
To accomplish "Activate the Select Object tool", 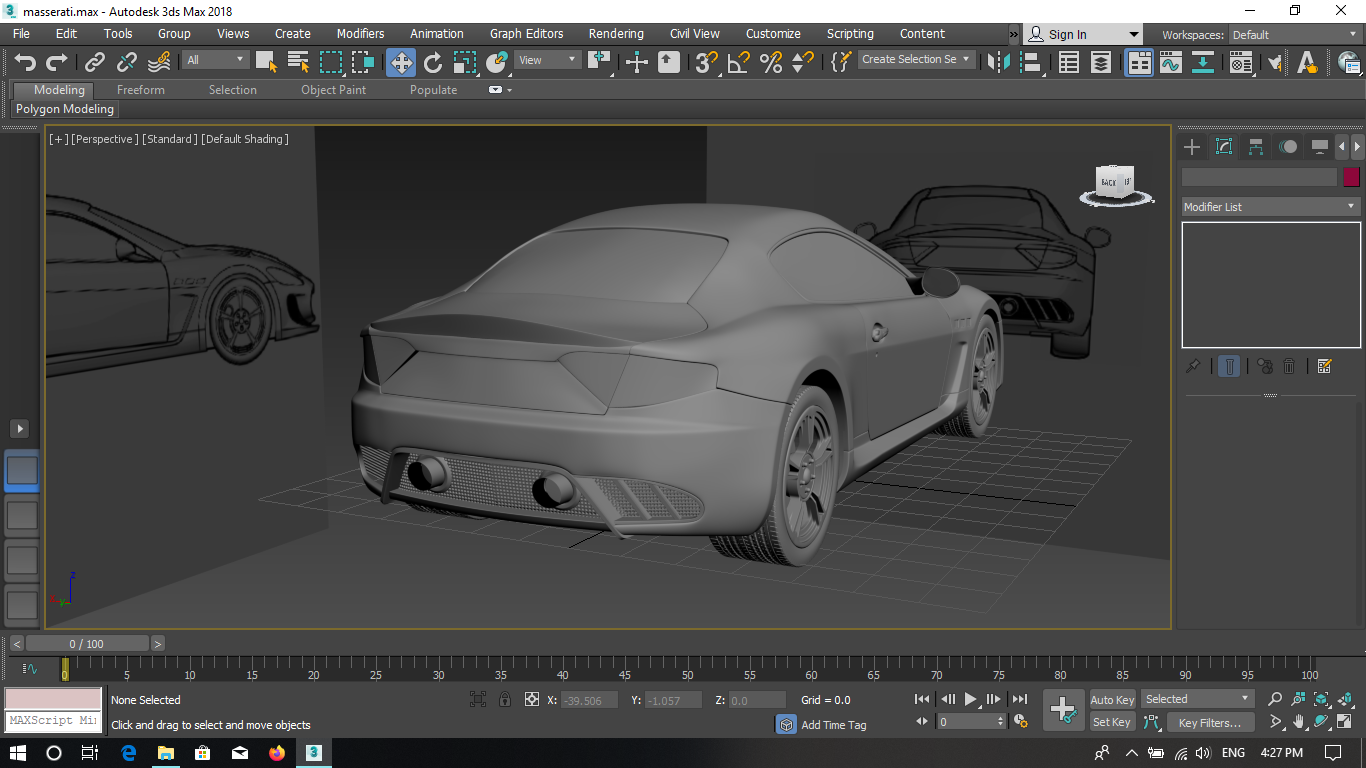I will tap(266, 63).
